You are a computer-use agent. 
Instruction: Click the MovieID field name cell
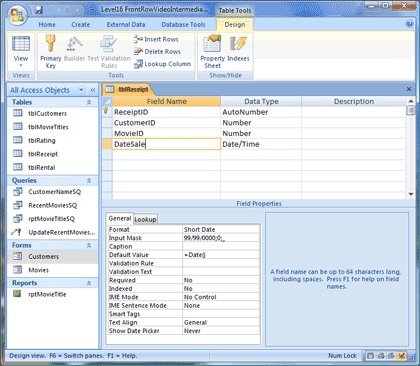166,133
